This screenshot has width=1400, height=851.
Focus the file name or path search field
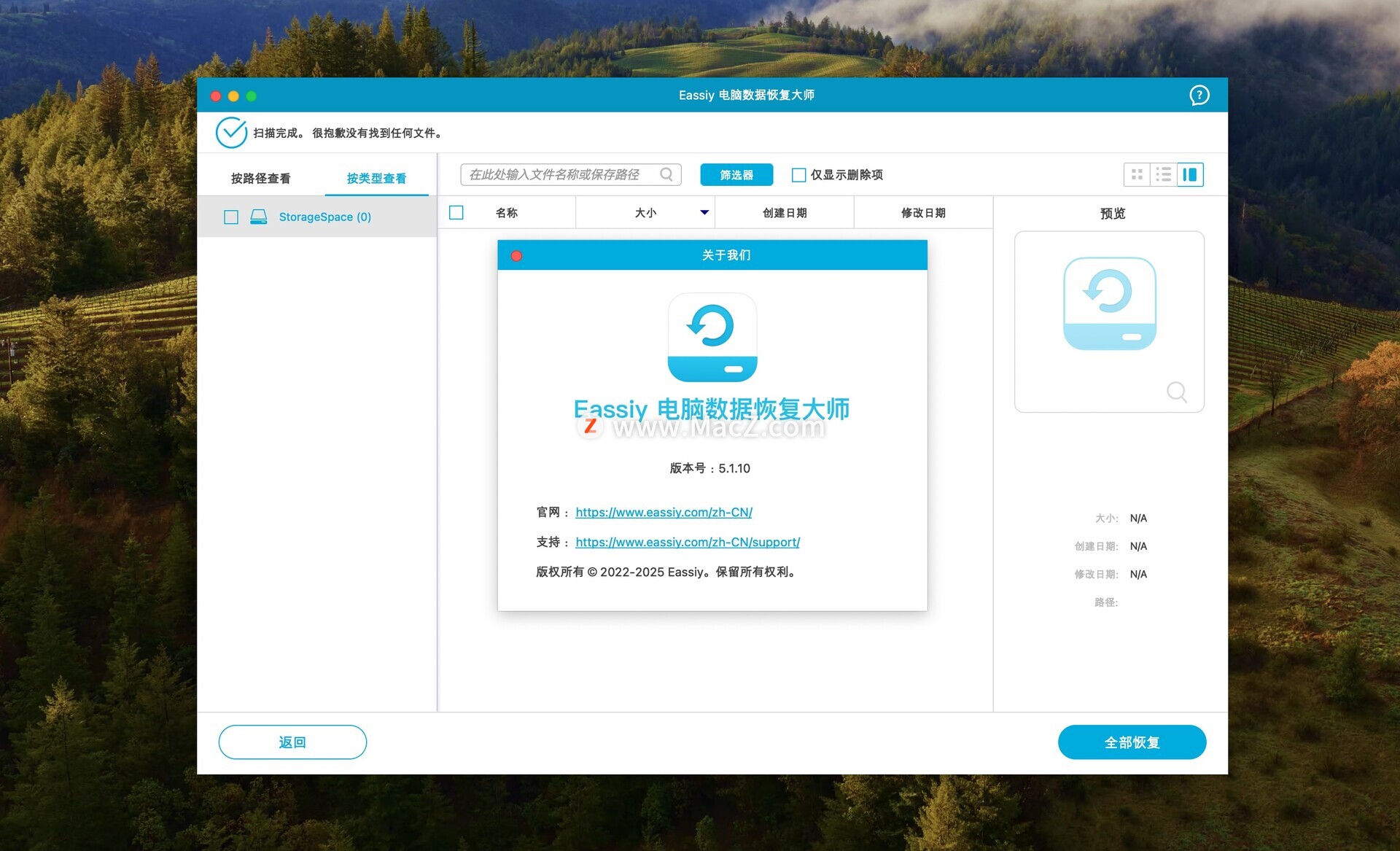point(570,174)
